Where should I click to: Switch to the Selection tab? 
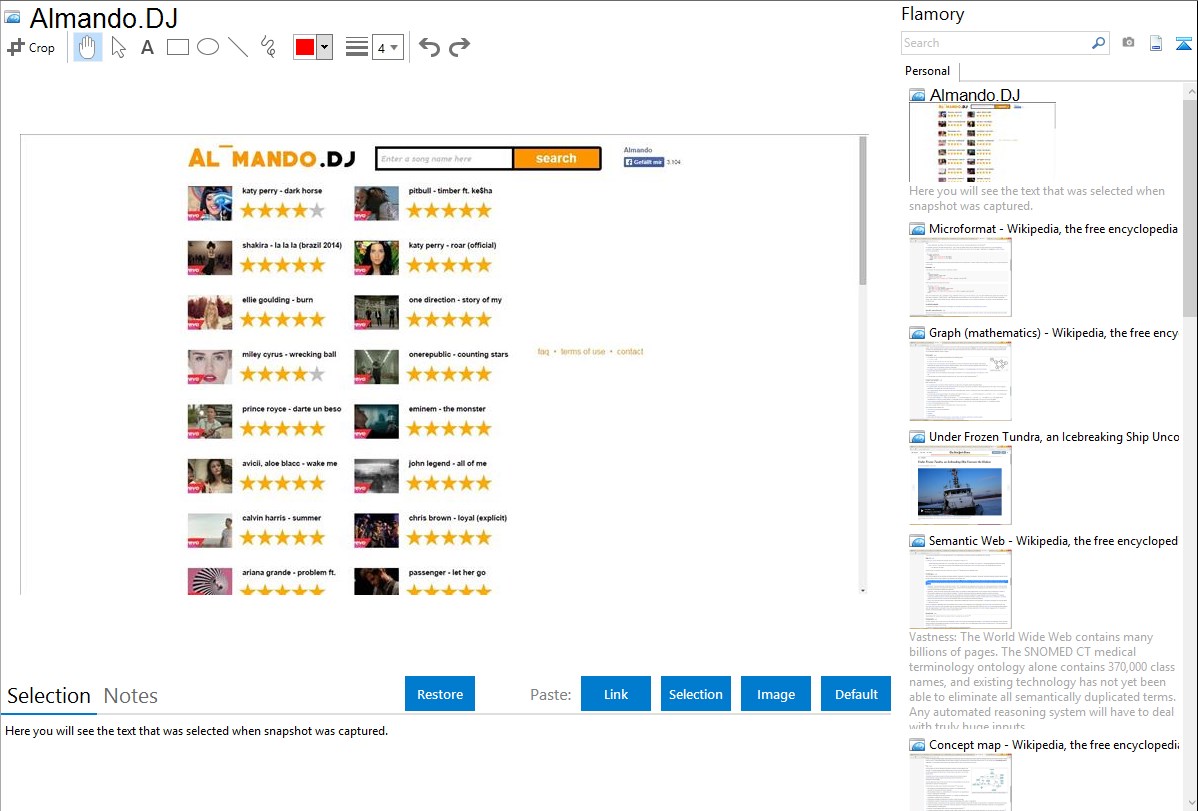tap(49, 696)
